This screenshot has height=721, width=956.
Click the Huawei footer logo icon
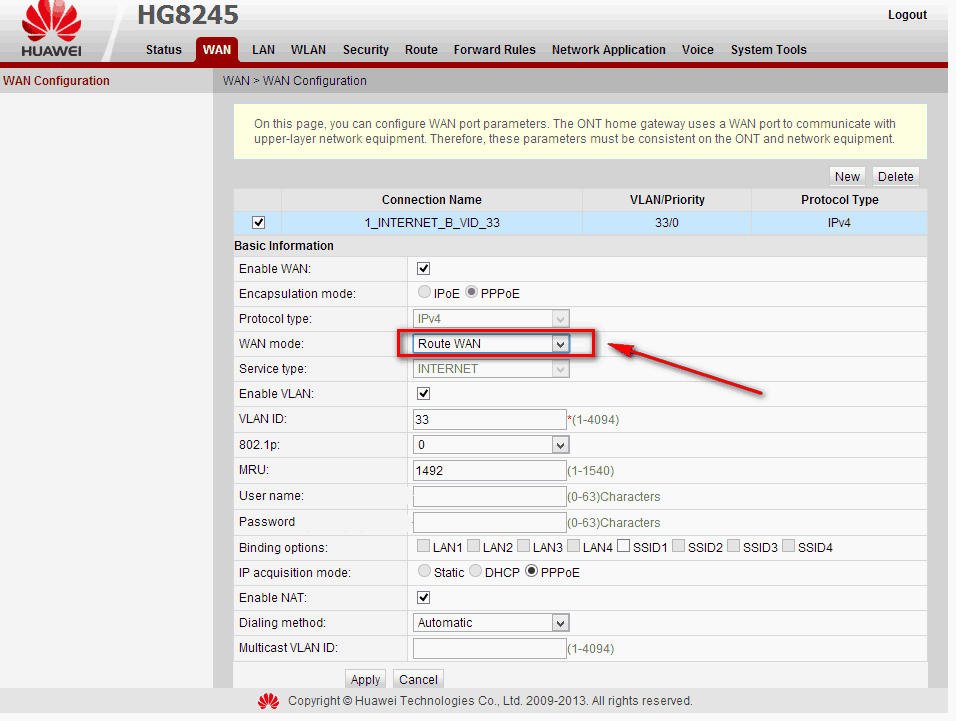coord(268,701)
